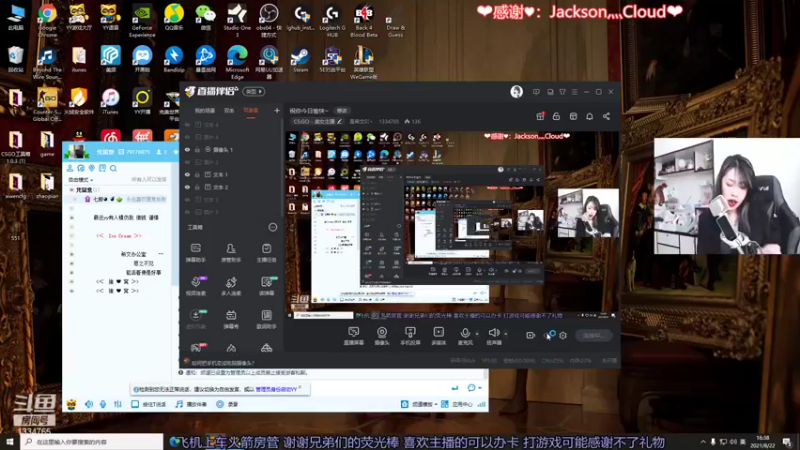Screen dimensions: 800x450
Task: Open the channel template dropdown in YY
Action: tap(419, 404)
